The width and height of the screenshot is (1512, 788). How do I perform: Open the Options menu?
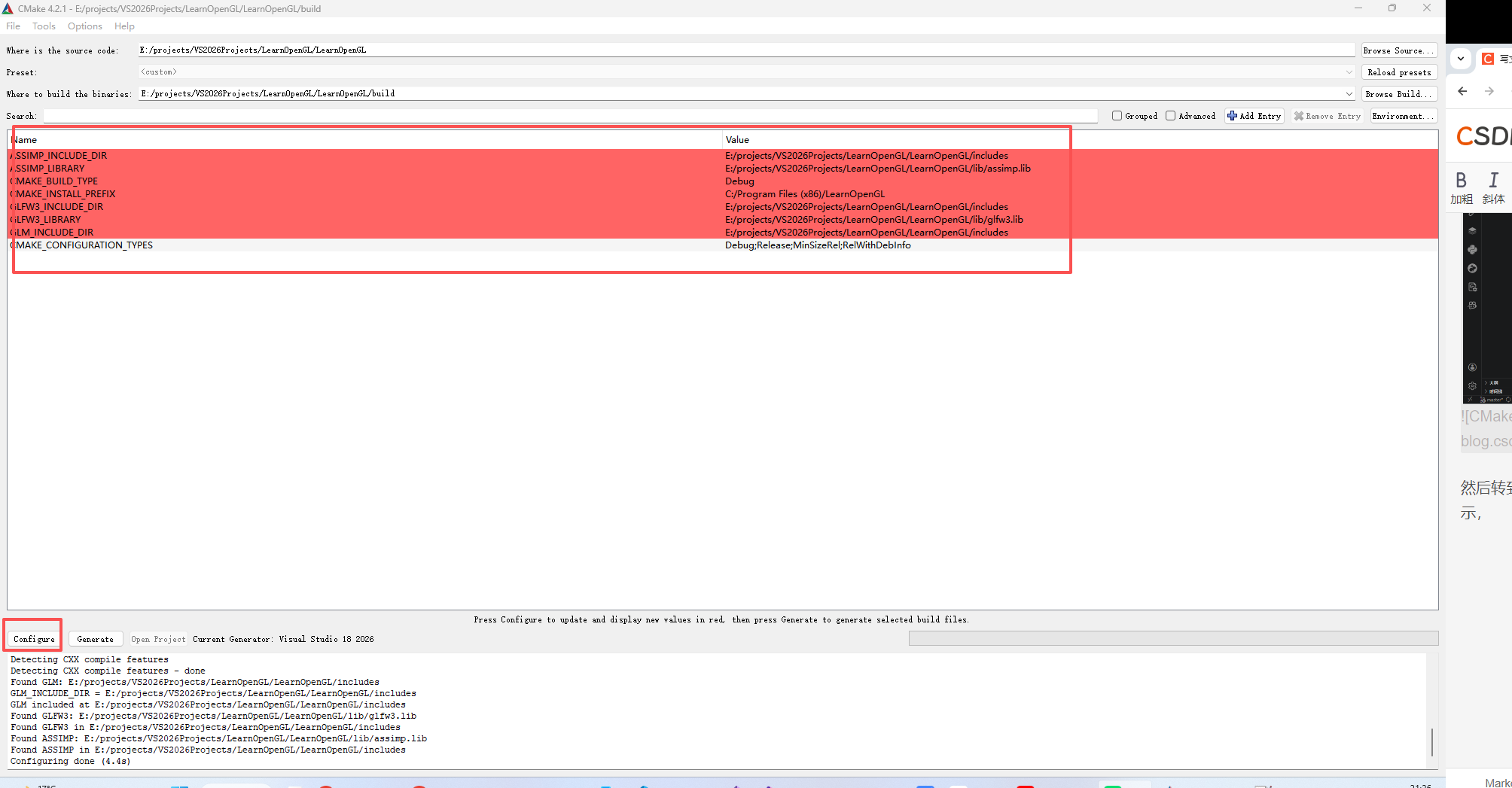(x=85, y=26)
